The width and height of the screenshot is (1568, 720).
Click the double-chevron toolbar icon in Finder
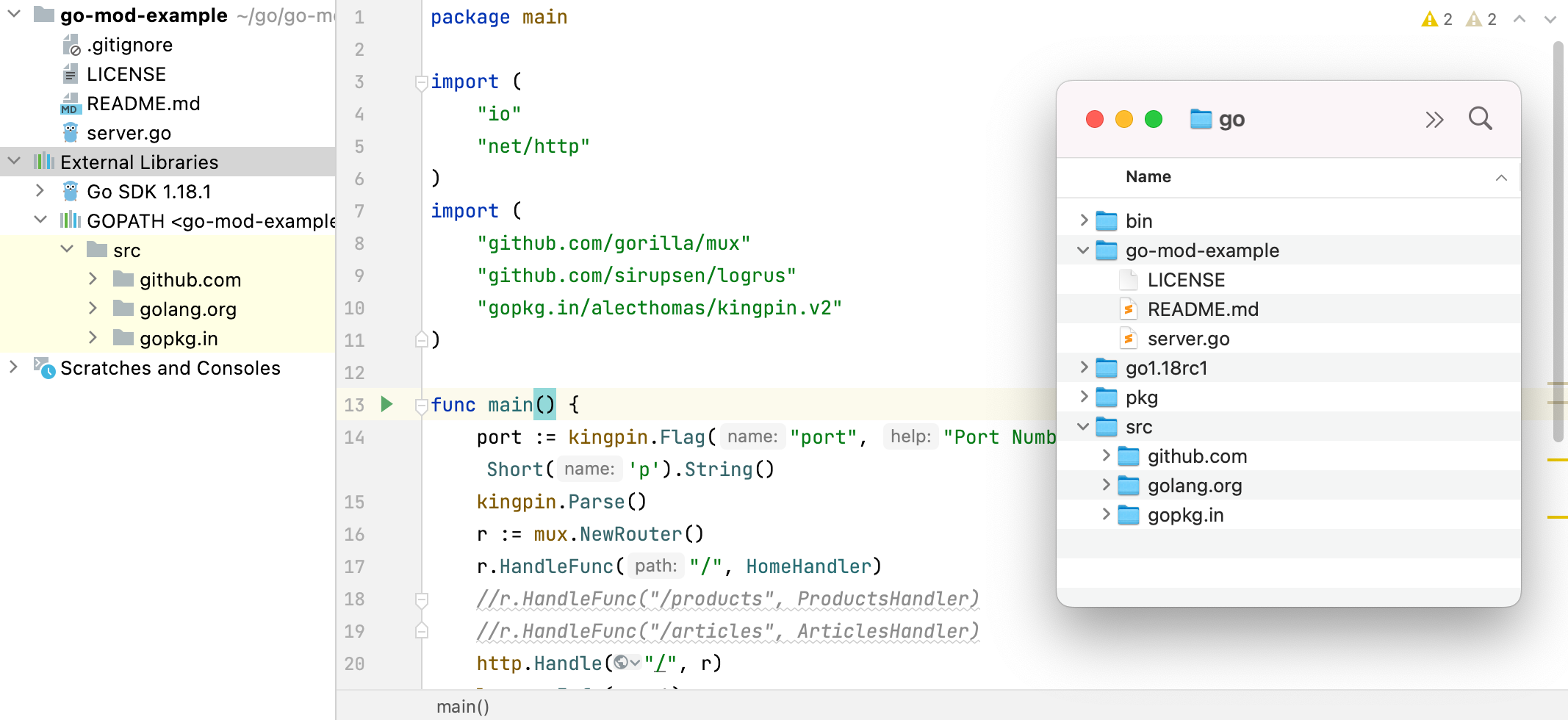(x=1433, y=118)
